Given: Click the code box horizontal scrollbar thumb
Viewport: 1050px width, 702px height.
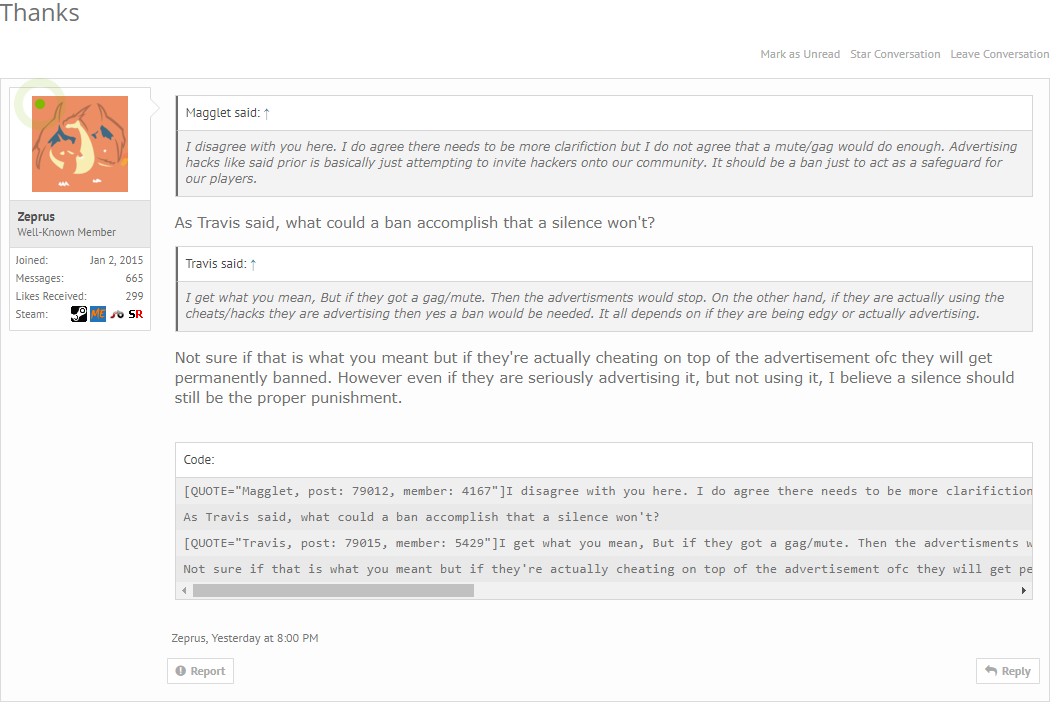Looking at the screenshot, I should pyautogui.click(x=333, y=591).
